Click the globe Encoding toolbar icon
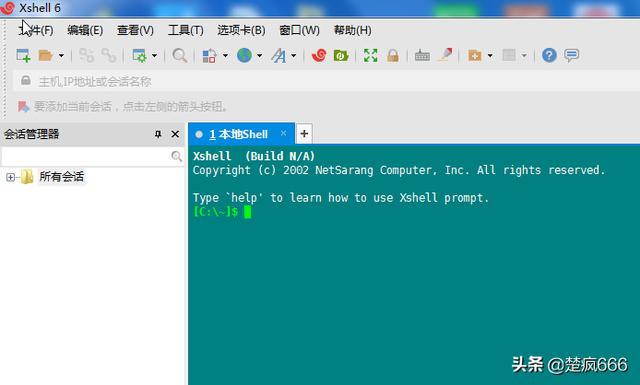640x385 pixels. [x=244, y=55]
